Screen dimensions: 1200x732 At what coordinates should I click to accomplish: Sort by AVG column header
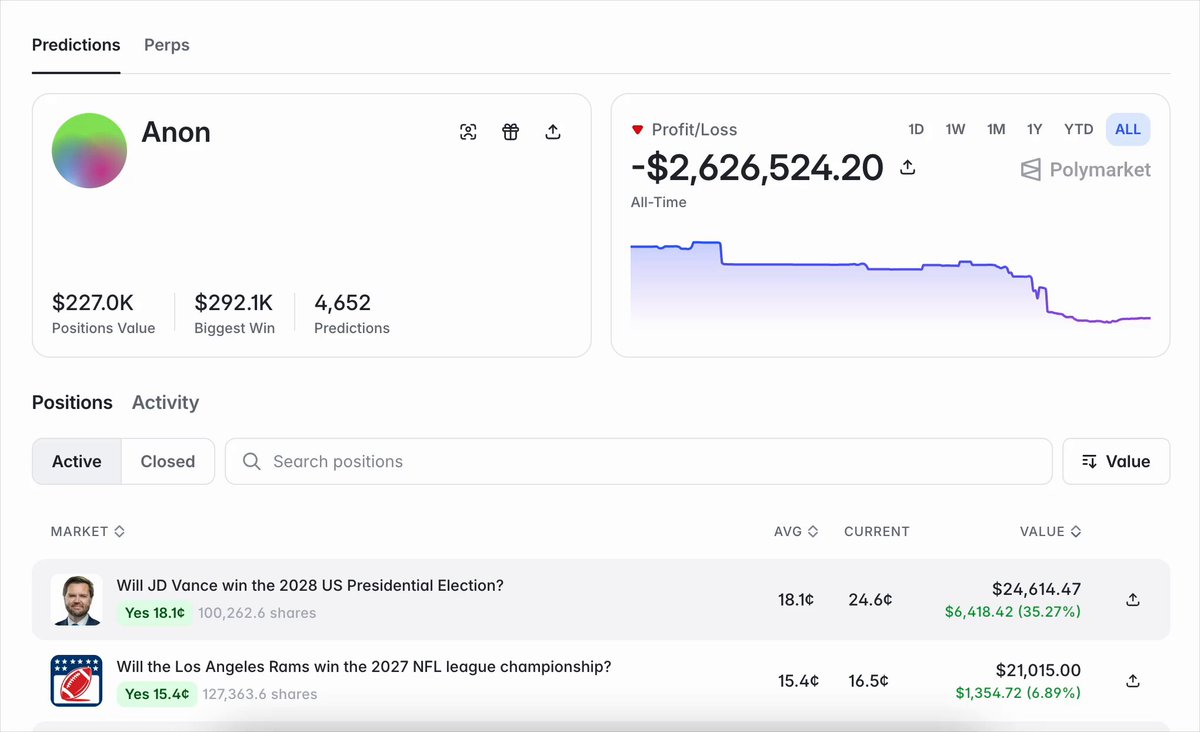(796, 531)
